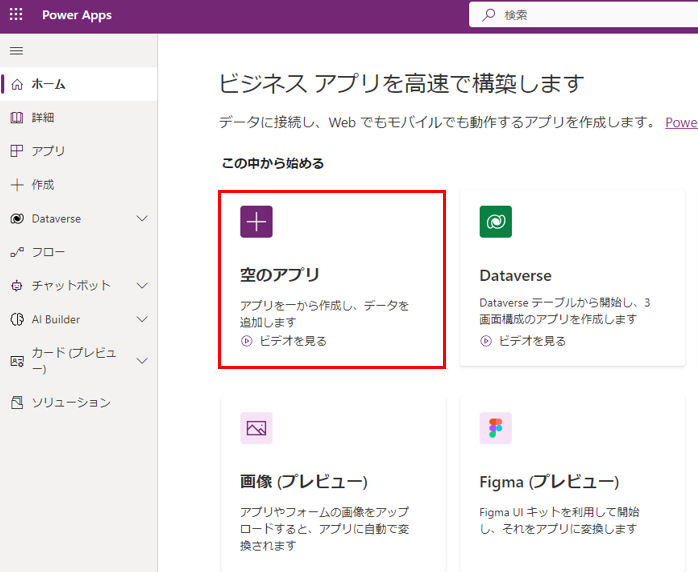This screenshot has height=572, width=698.
Task: Click the ソリューション icon in sidebar
Action: point(16,403)
